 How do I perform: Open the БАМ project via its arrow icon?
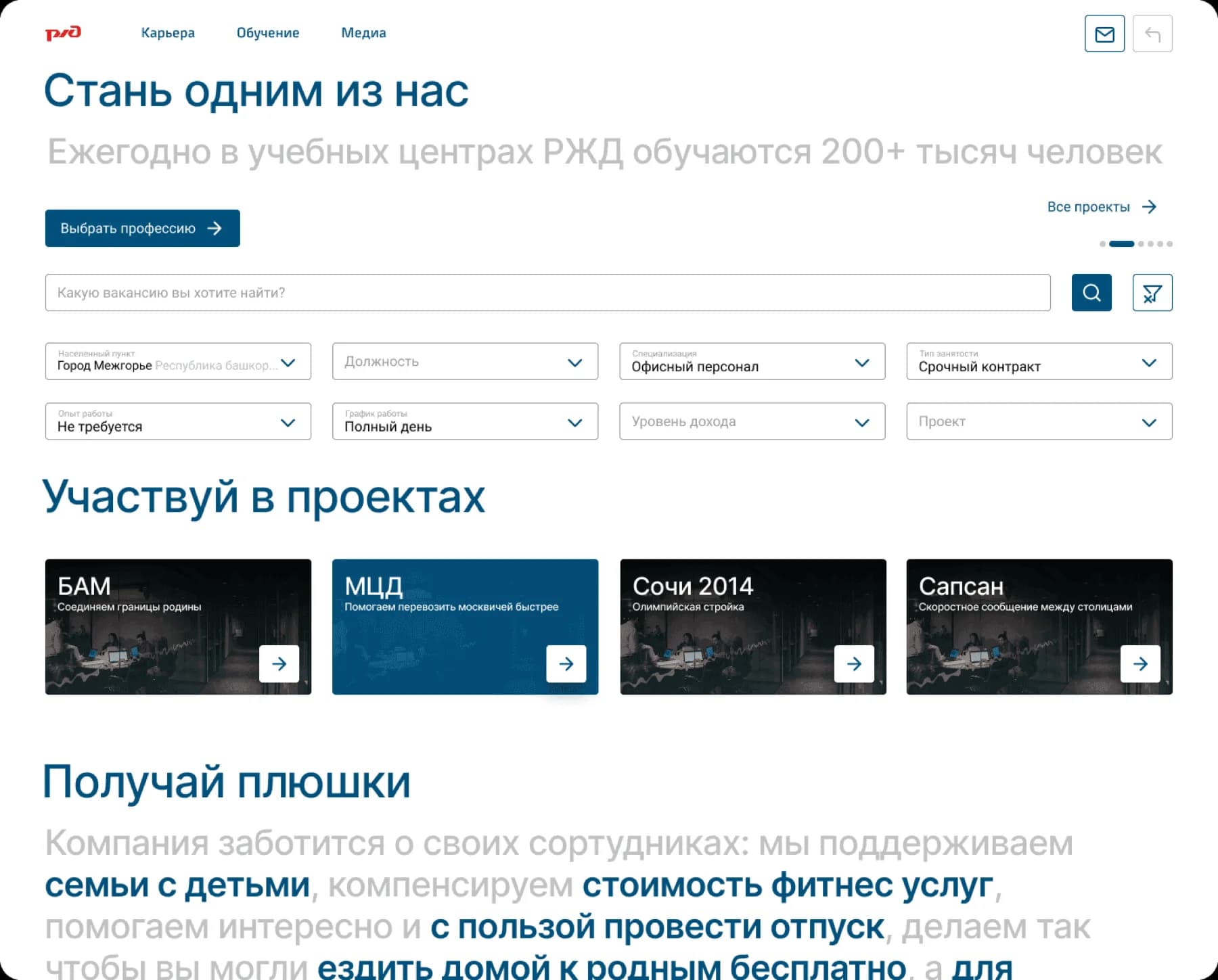279,664
